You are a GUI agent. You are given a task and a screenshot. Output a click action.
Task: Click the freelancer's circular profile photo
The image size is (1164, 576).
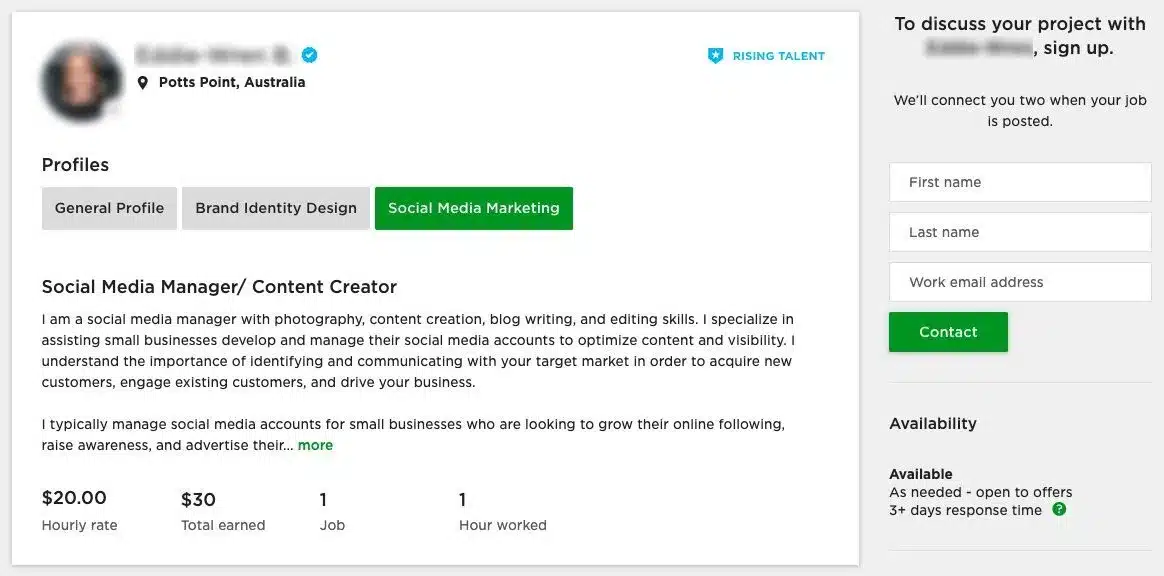pyautogui.click(x=81, y=82)
